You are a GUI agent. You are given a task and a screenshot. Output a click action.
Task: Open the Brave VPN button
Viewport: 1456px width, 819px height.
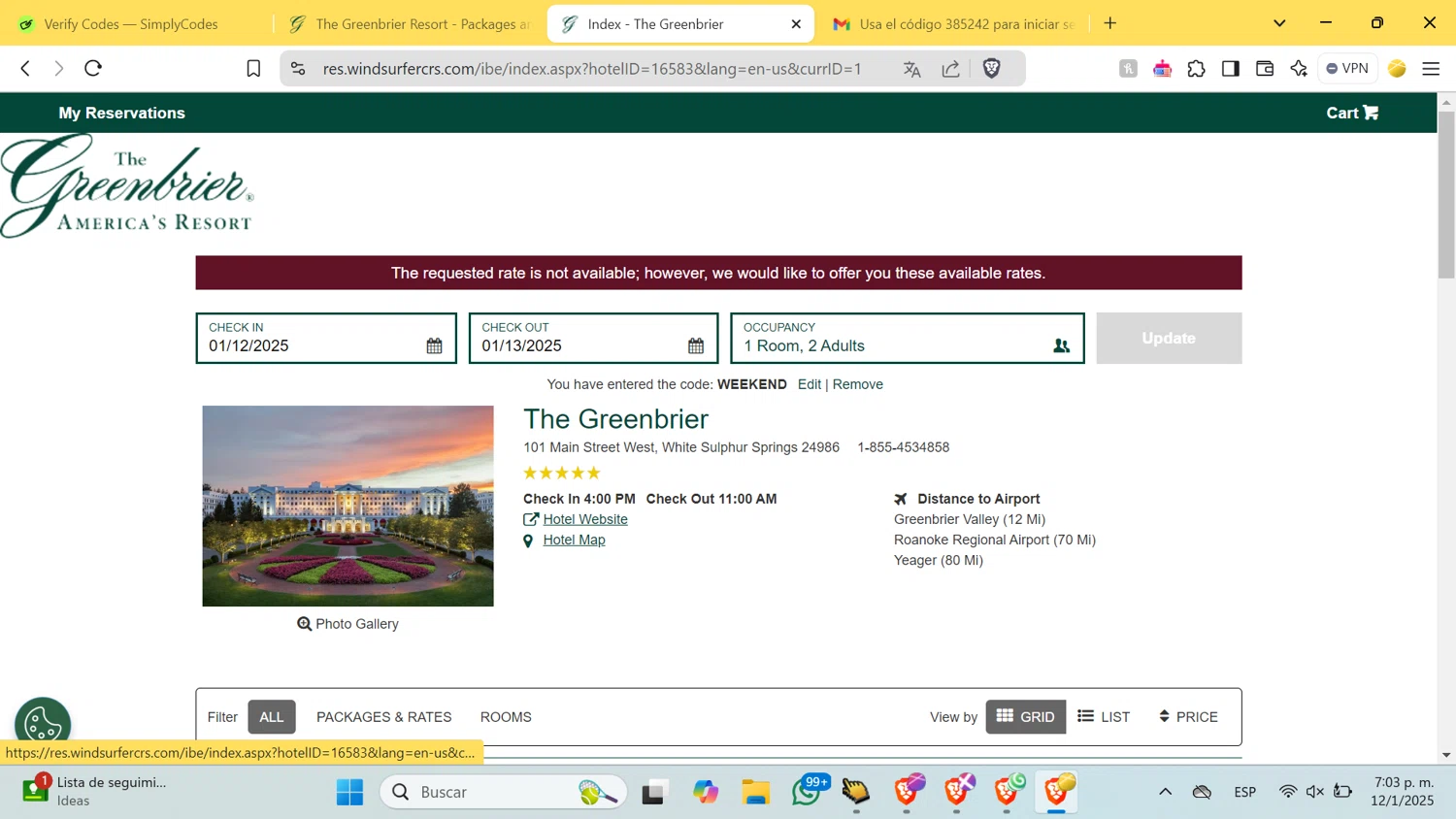(1347, 69)
